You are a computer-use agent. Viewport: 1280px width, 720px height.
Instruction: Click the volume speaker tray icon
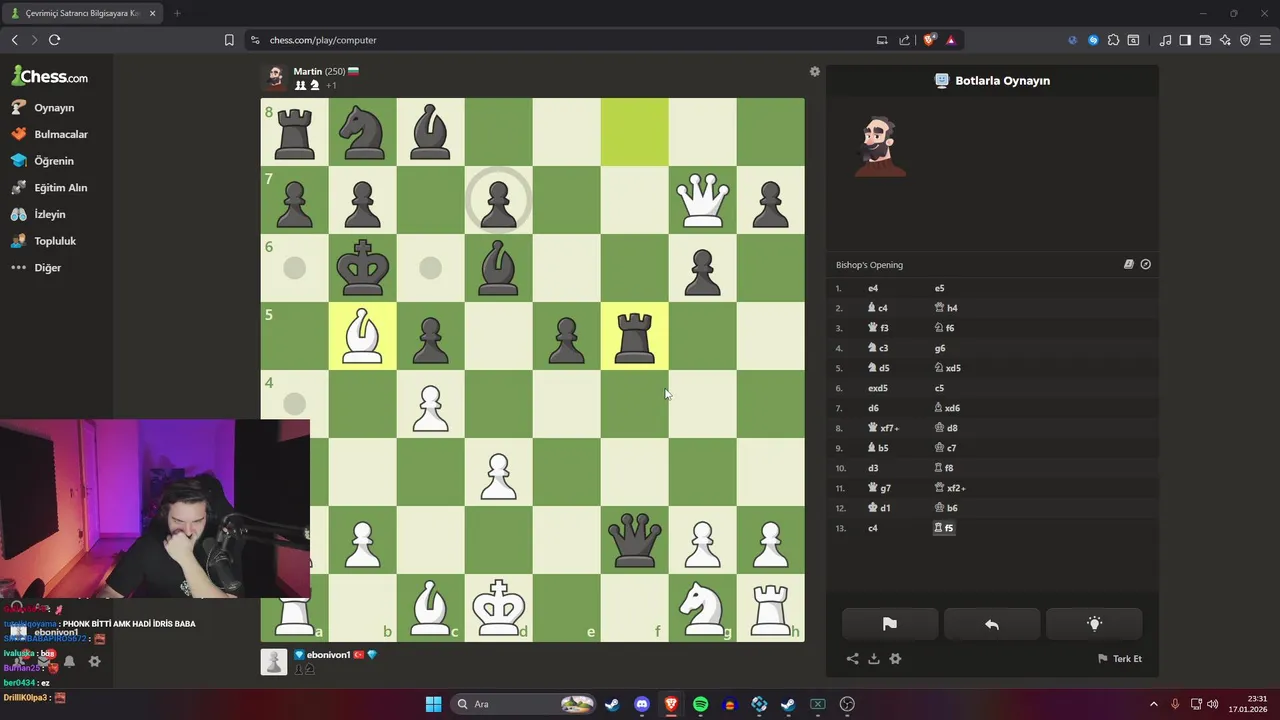(1212, 704)
